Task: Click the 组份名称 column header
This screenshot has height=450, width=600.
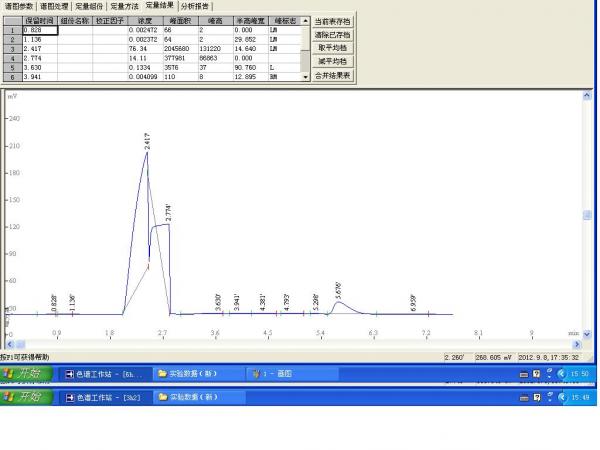Action: 75,21
